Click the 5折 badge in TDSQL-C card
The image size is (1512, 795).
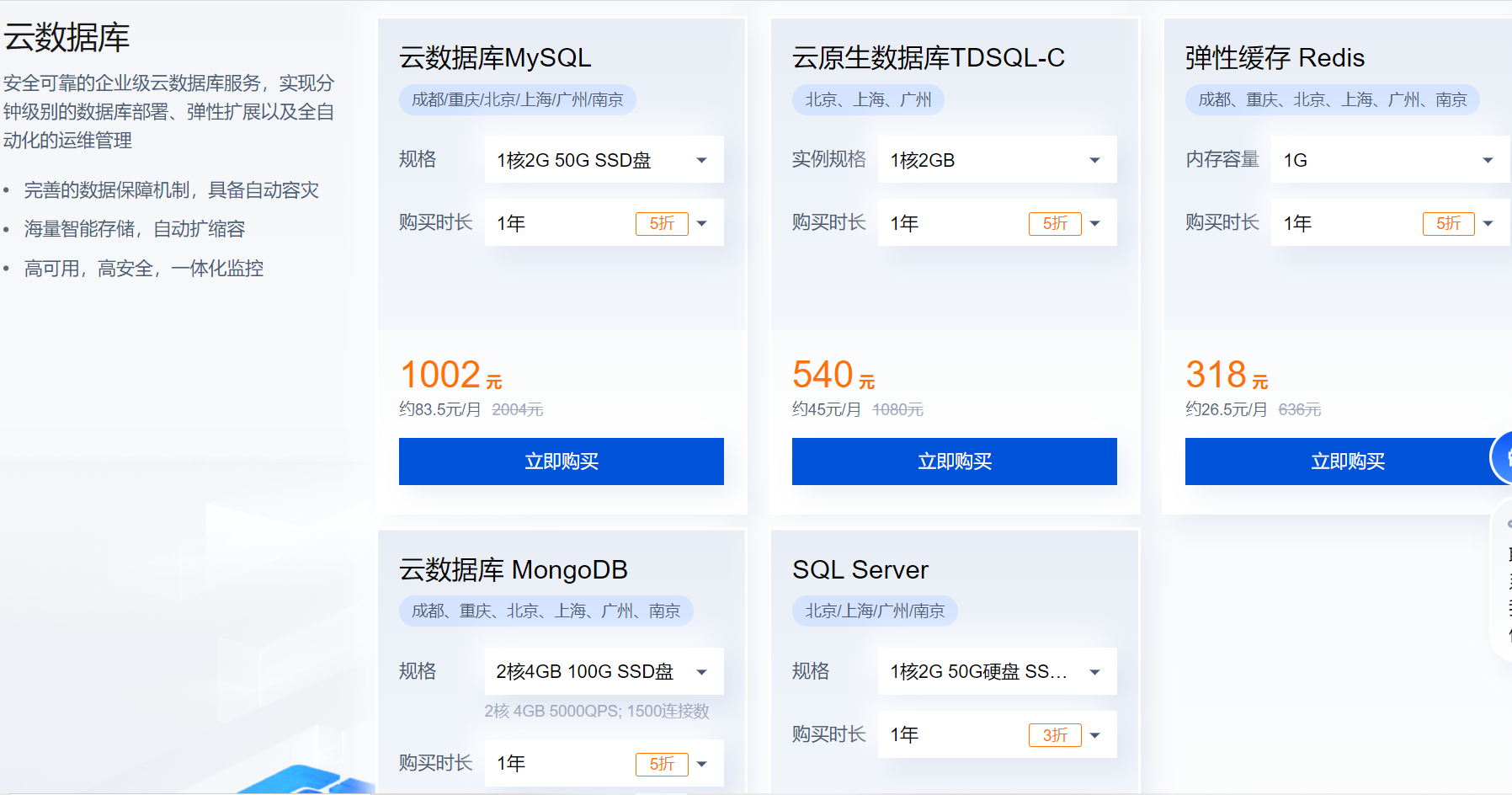[x=1055, y=223]
